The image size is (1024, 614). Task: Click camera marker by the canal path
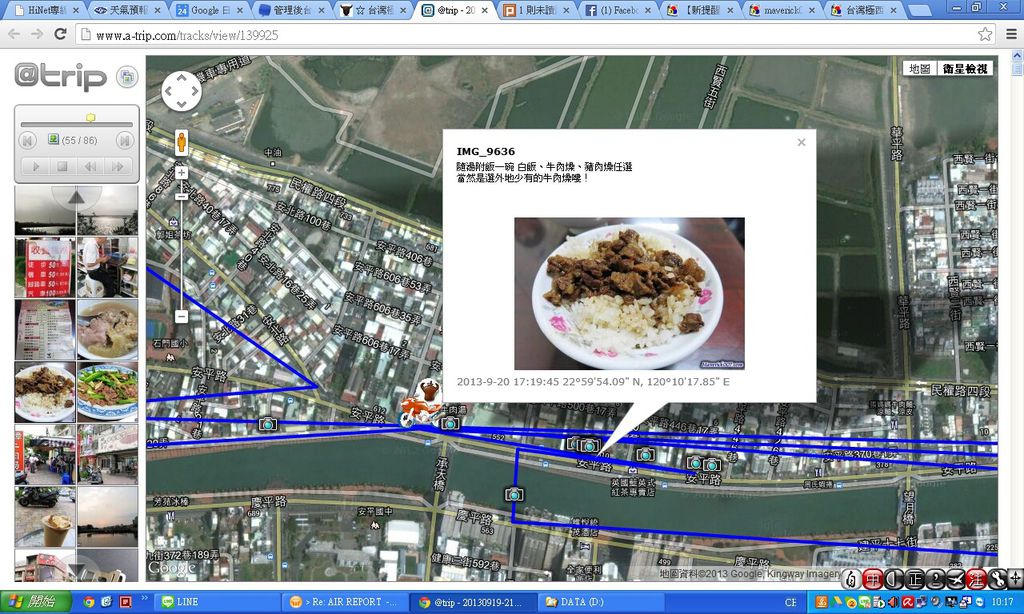click(514, 494)
